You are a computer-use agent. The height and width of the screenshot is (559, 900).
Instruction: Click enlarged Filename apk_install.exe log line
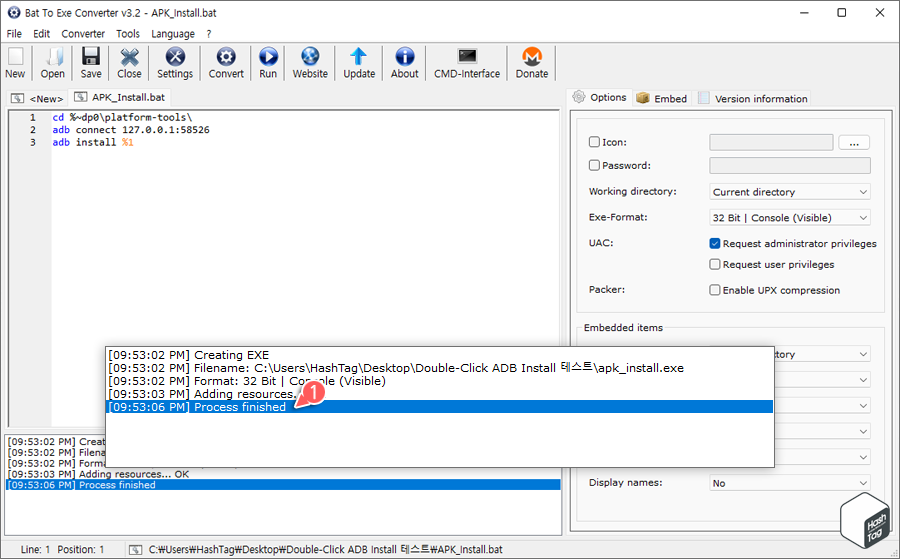tap(396, 368)
